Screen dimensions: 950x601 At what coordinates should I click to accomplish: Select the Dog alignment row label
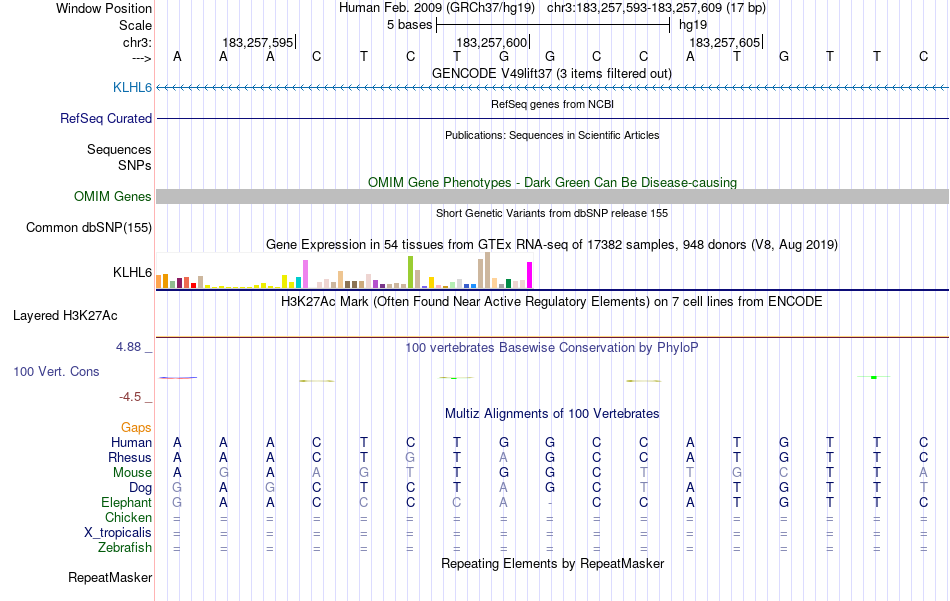pyautogui.click(x=140, y=488)
